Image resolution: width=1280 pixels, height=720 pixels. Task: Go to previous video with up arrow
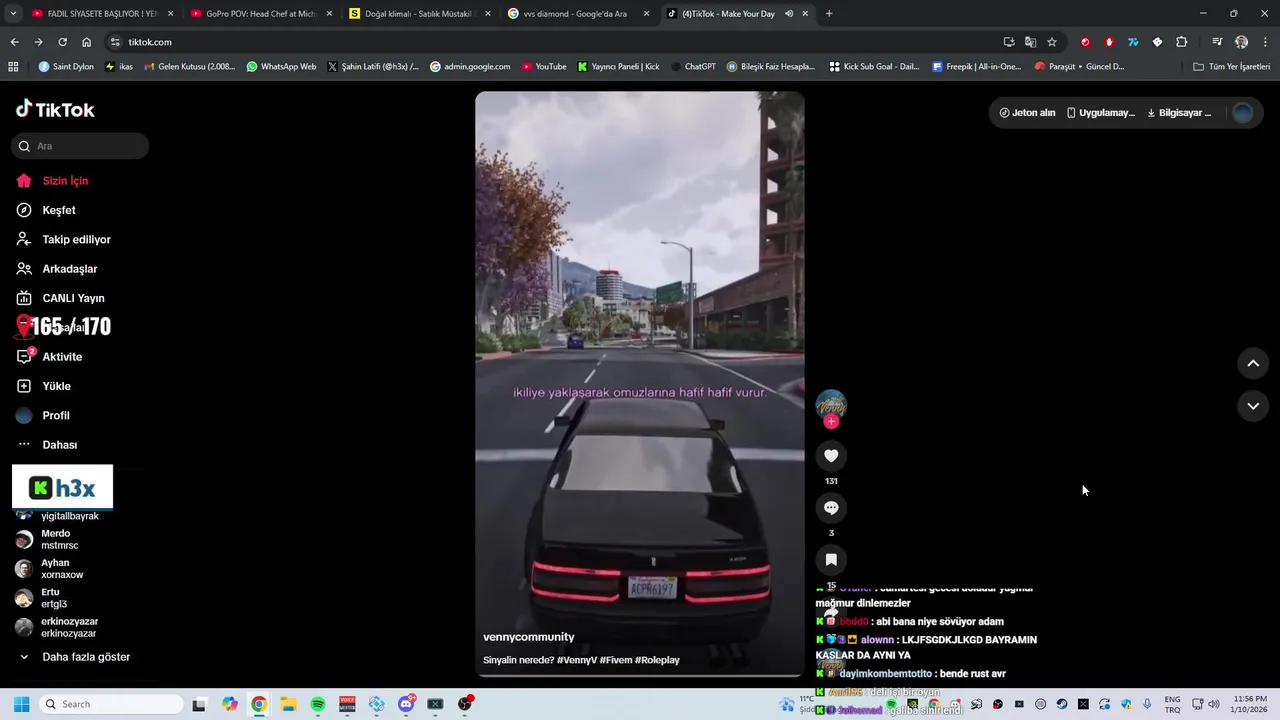click(1253, 363)
